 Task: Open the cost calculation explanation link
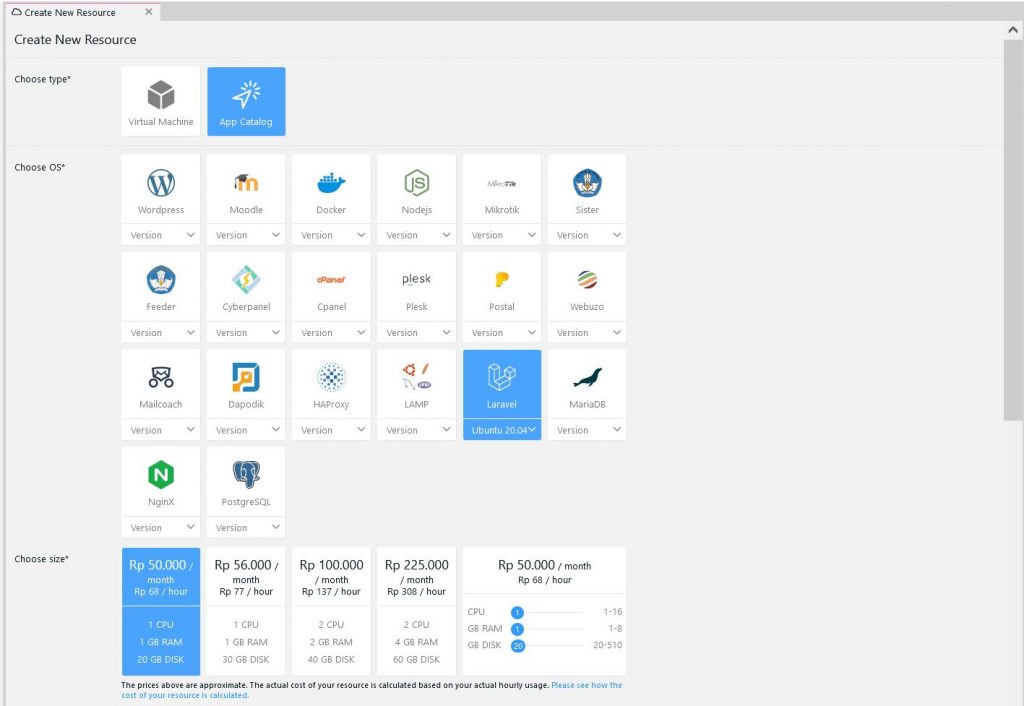584,684
